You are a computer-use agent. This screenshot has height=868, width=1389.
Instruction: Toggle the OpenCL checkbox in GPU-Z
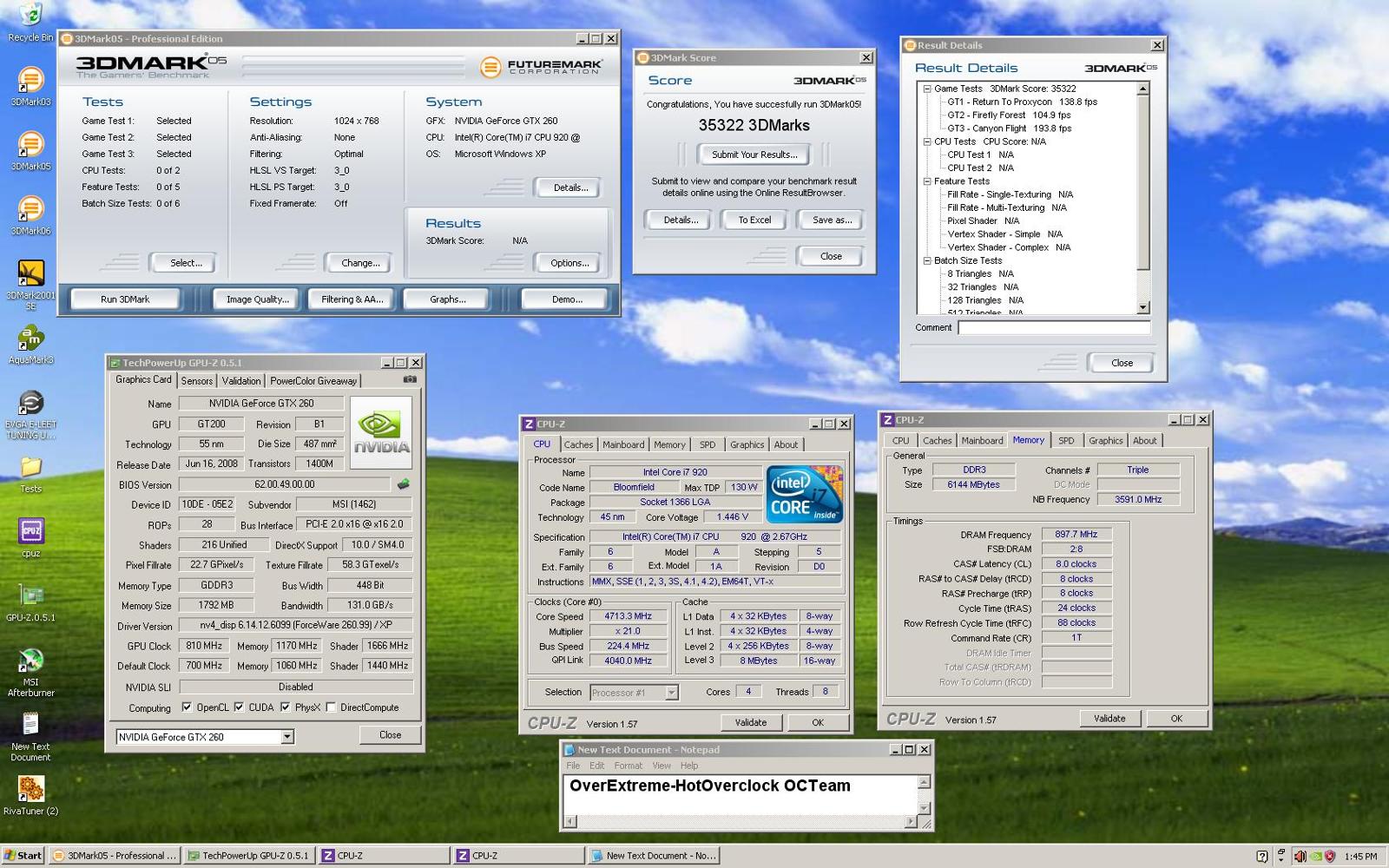pyautogui.click(x=187, y=707)
